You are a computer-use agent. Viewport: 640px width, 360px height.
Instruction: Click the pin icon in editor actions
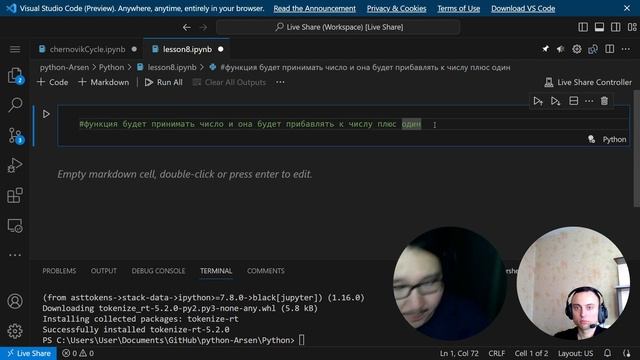pyautogui.click(x=545, y=49)
